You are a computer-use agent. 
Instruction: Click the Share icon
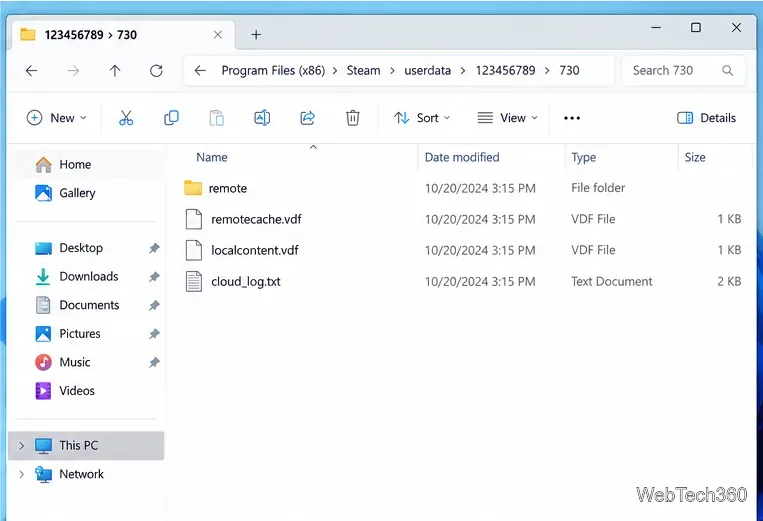tap(308, 118)
